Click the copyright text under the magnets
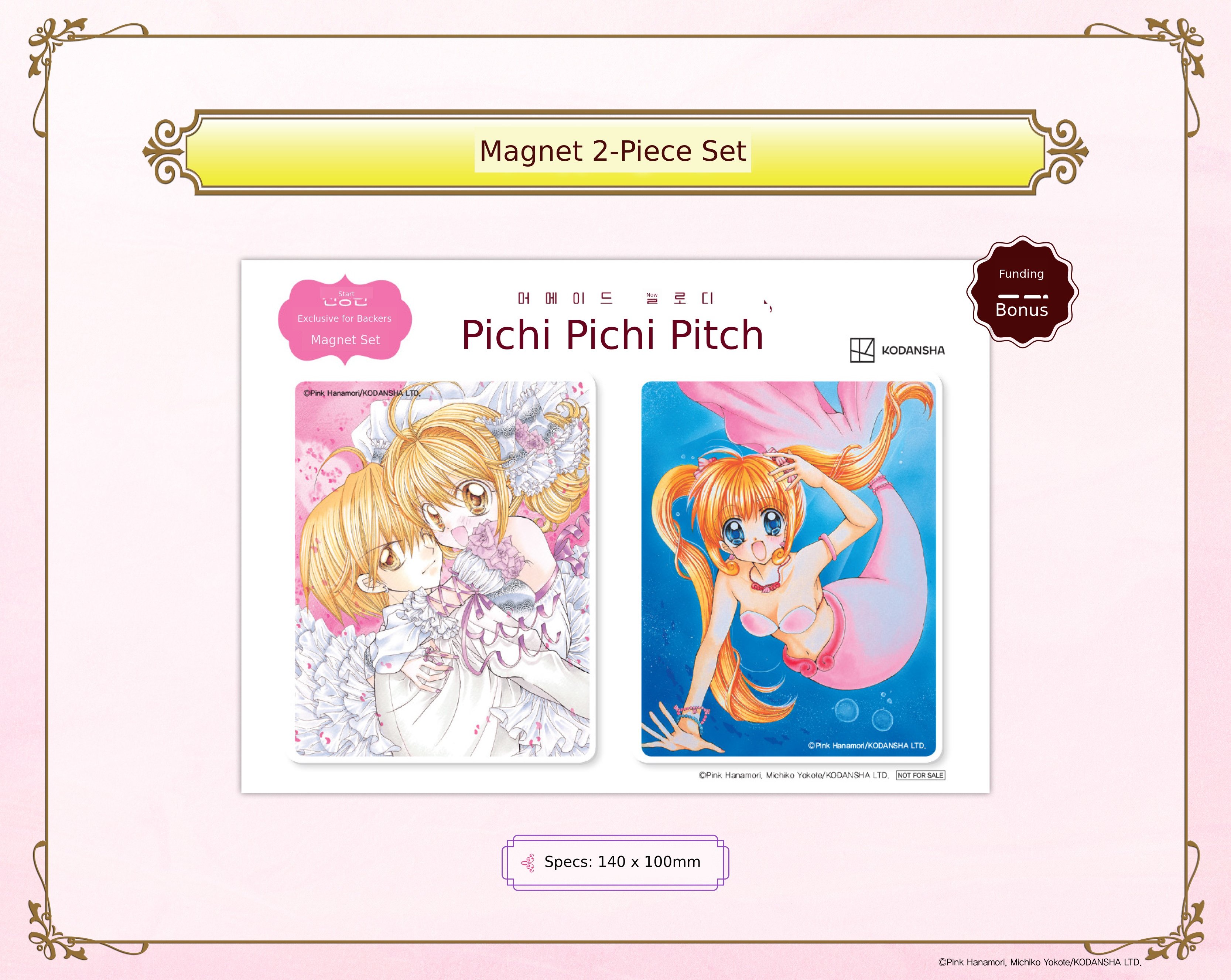 tap(794, 775)
